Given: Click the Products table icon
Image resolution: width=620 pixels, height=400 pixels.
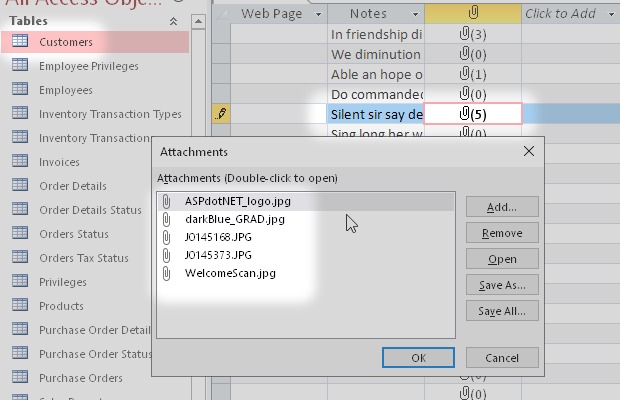Looking at the screenshot, I should 19,306.
